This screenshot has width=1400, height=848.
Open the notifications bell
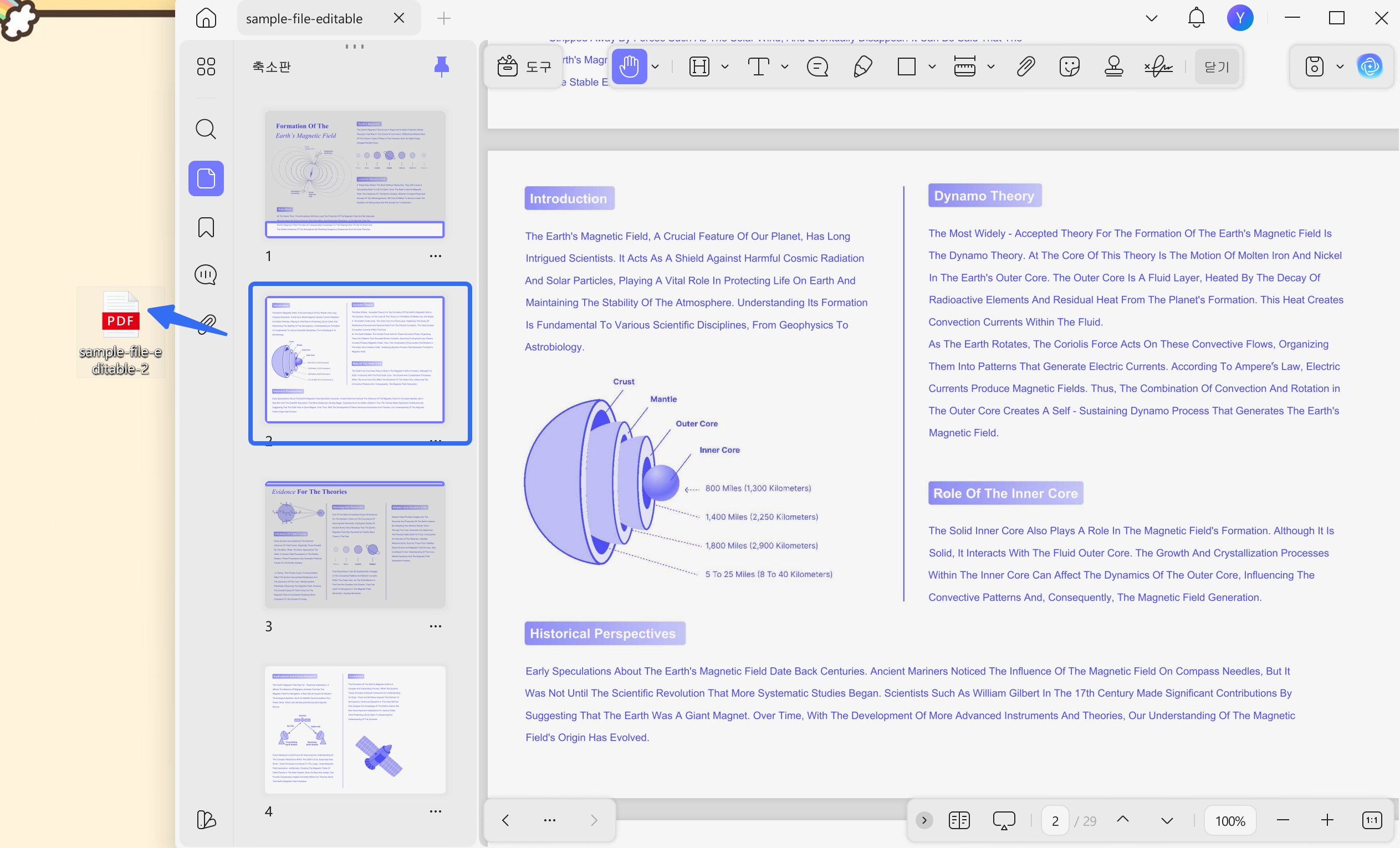[1196, 18]
